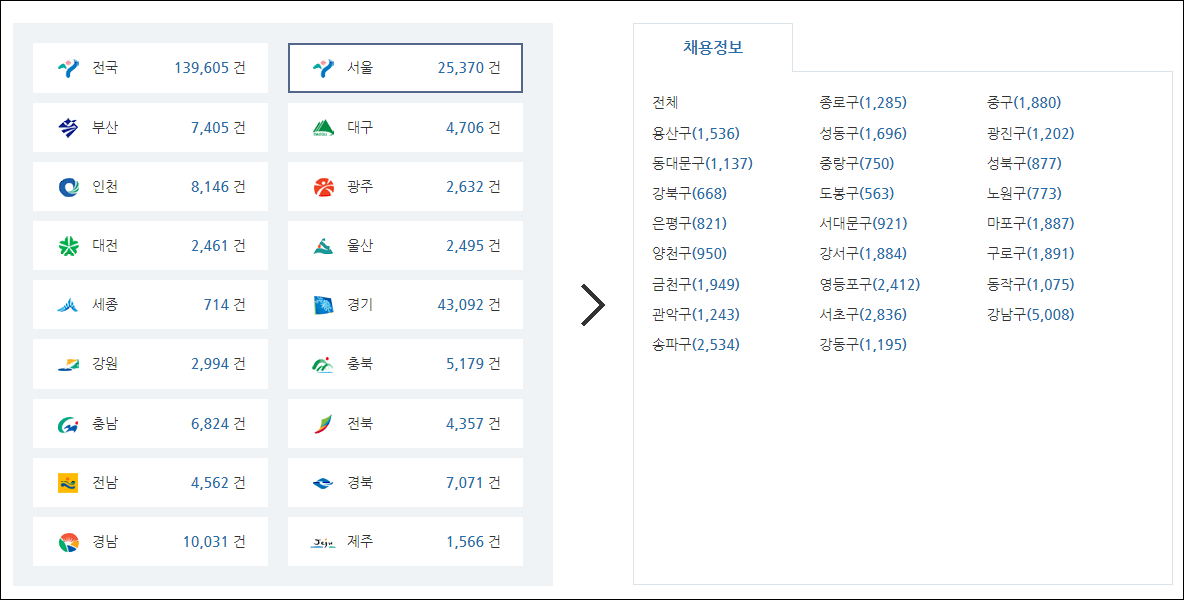View 중랑구(750) listings

click(x=856, y=163)
